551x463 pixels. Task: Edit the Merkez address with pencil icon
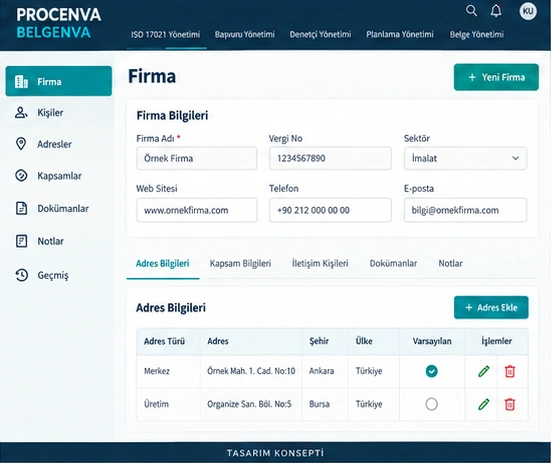[x=484, y=371]
